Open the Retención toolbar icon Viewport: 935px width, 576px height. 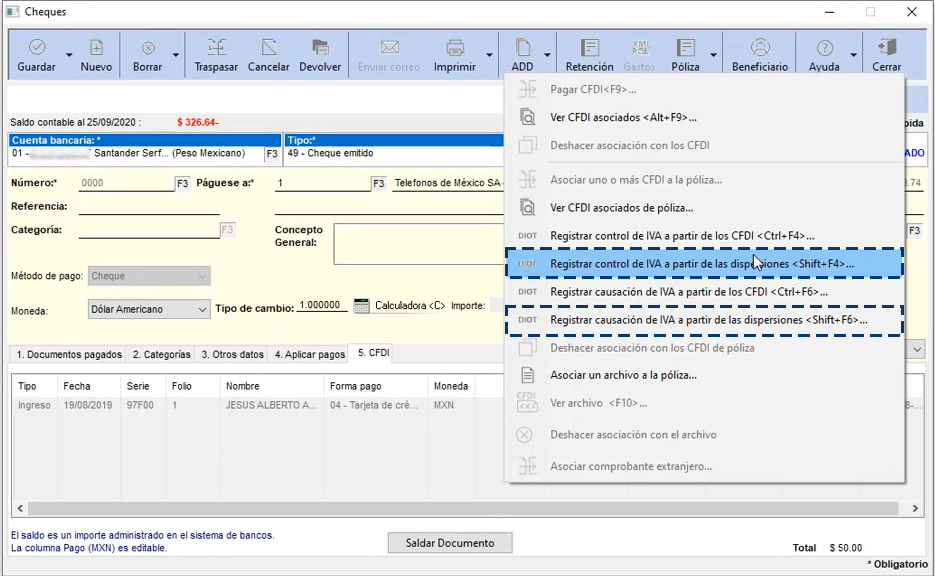click(x=589, y=48)
